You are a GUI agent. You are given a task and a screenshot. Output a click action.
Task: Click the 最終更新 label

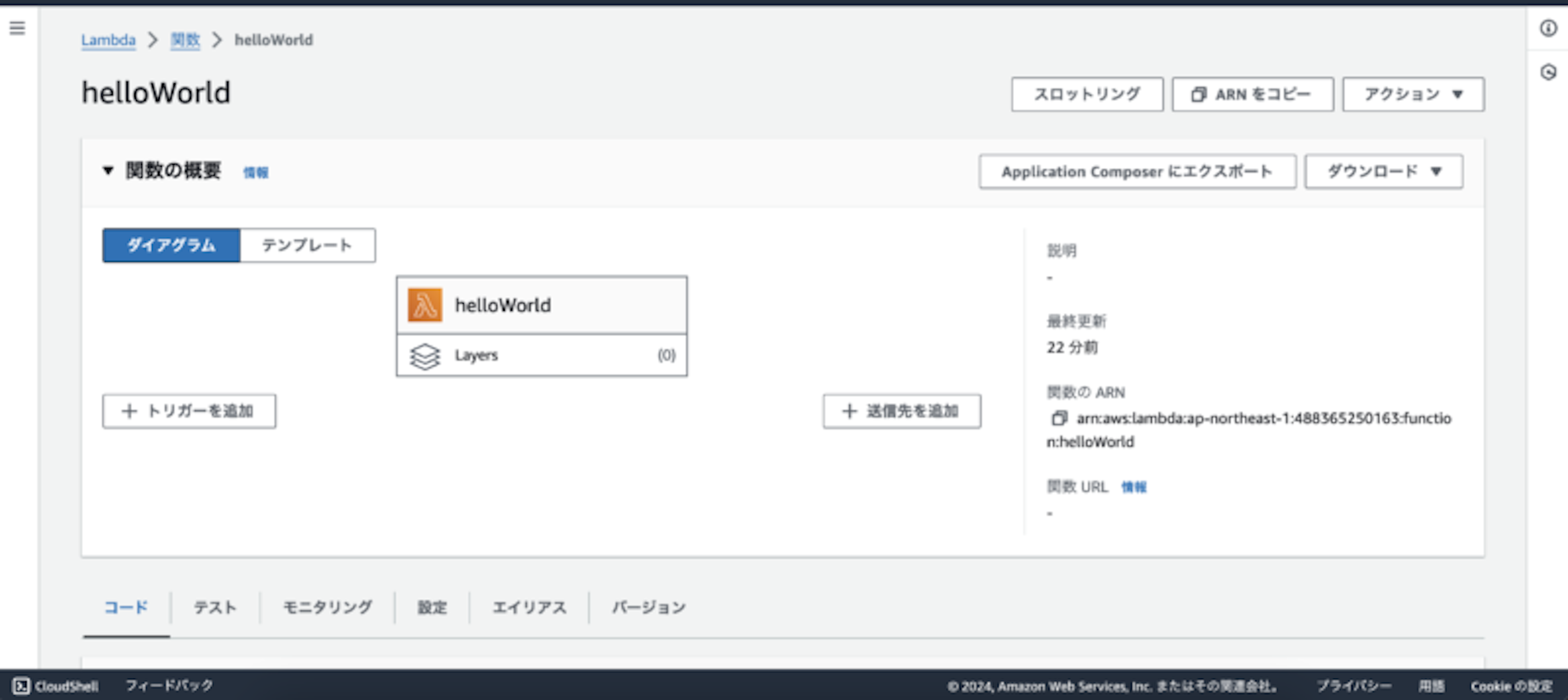coord(1076,321)
